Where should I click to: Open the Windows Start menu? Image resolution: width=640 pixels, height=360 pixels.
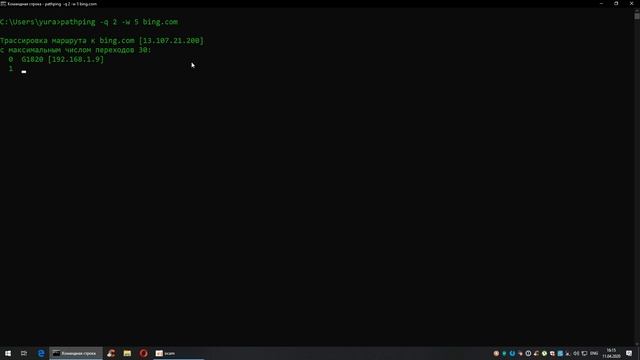(8, 353)
